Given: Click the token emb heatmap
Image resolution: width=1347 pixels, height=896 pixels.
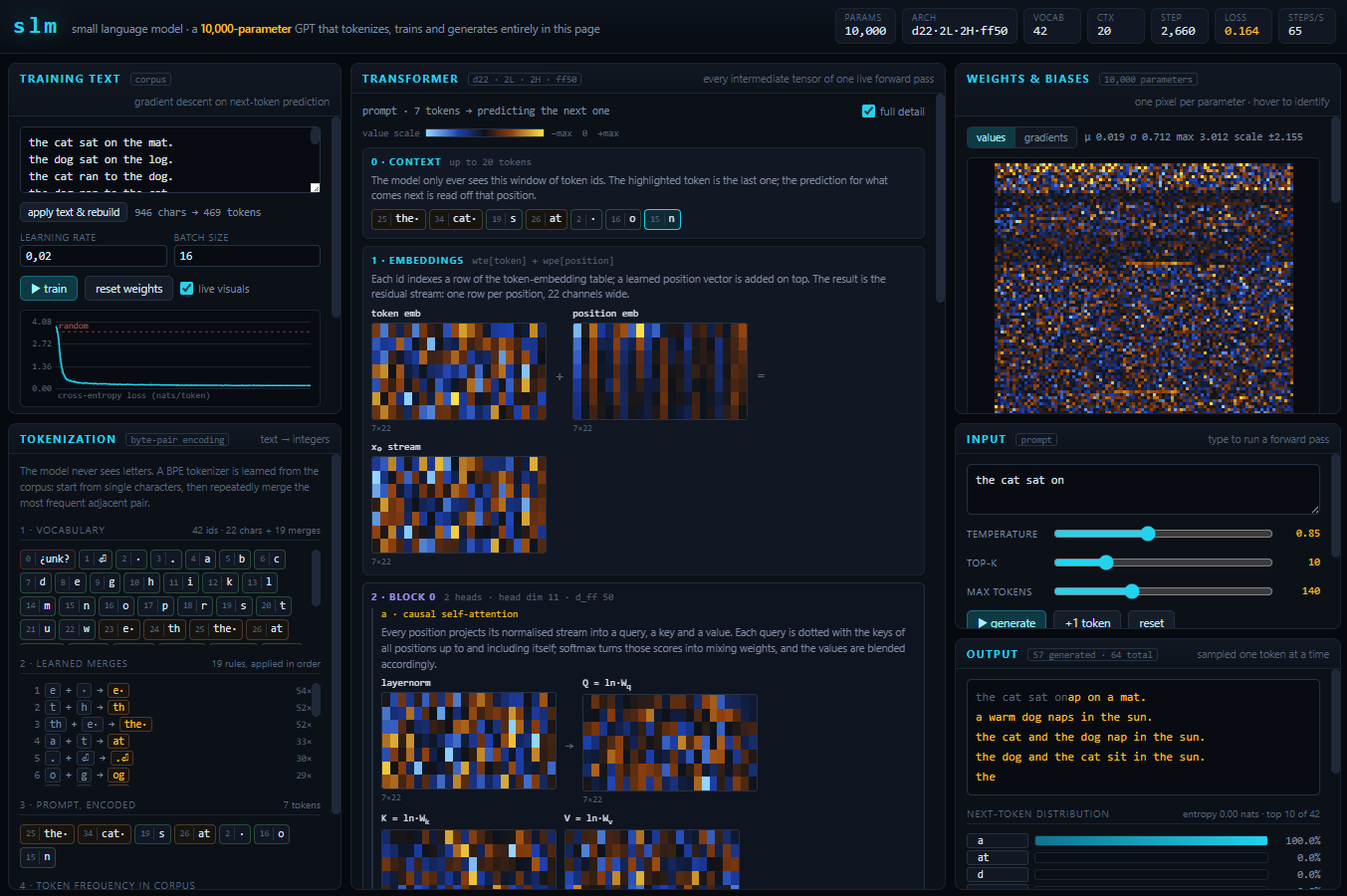Looking at the screenshot, I should (x=459, y=371).
